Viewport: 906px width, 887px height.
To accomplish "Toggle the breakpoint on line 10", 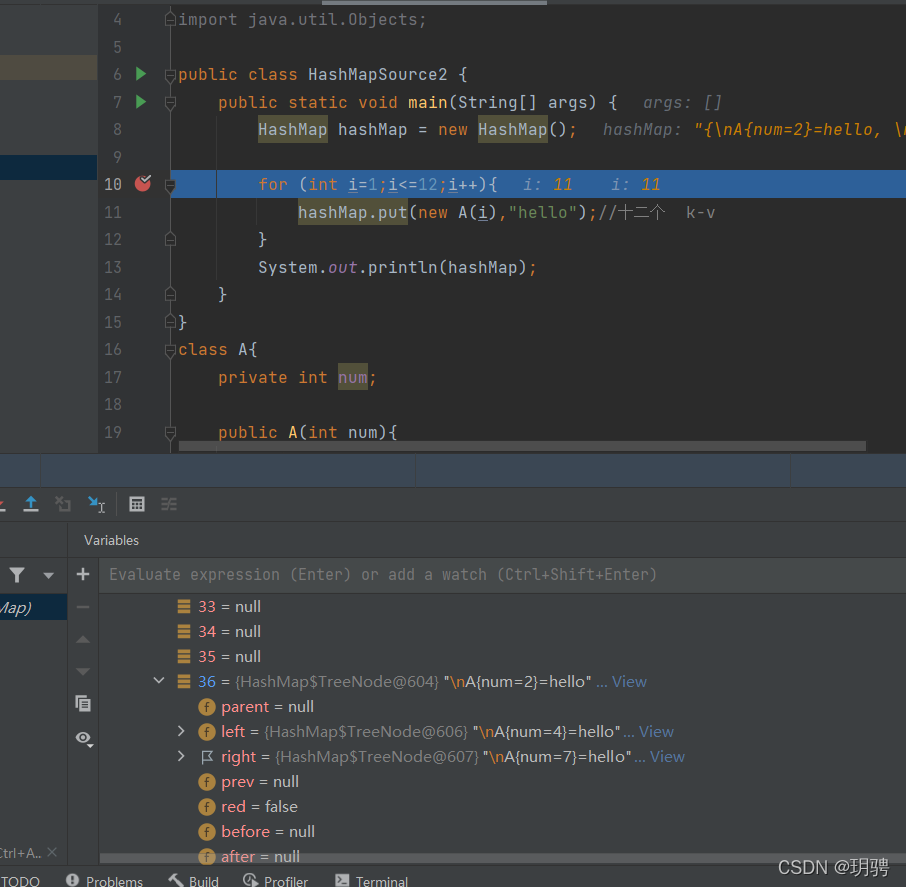I will tap(143, 184).
